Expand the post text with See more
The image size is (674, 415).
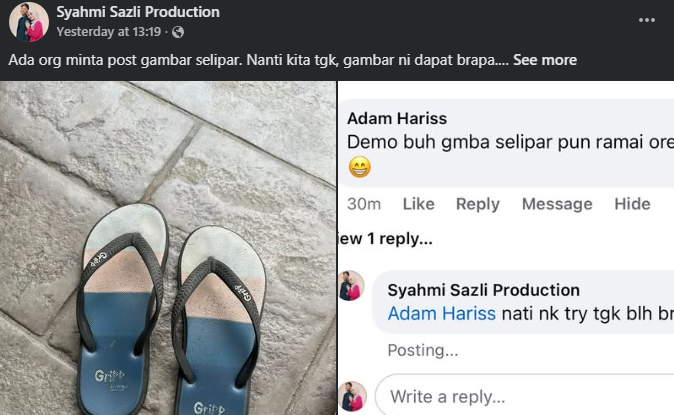pyautogui.click(x=544, y=60)
